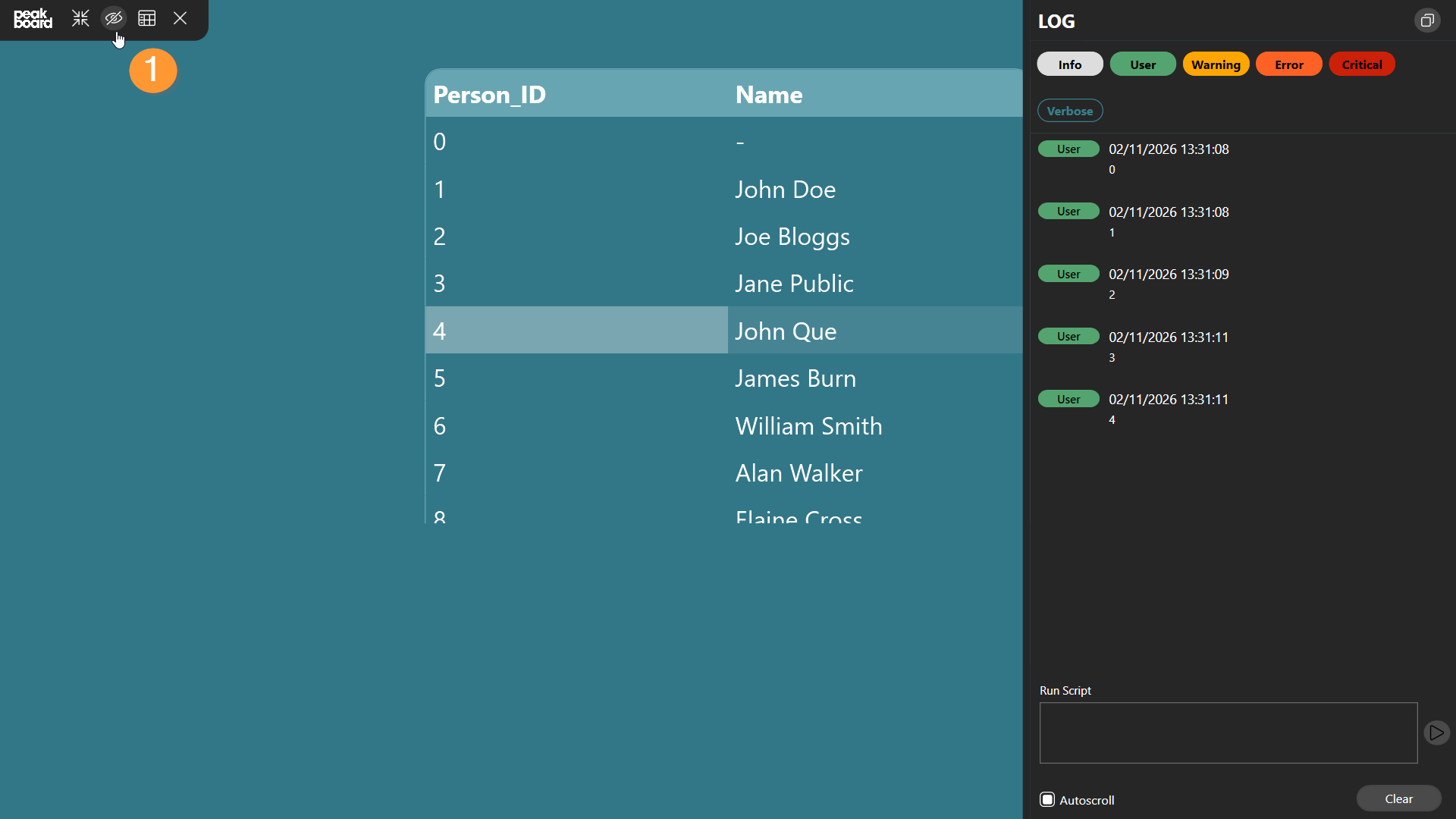Click the Peakboard logo icon
This screenshot has width=1456, height=819.
(33, 18)
